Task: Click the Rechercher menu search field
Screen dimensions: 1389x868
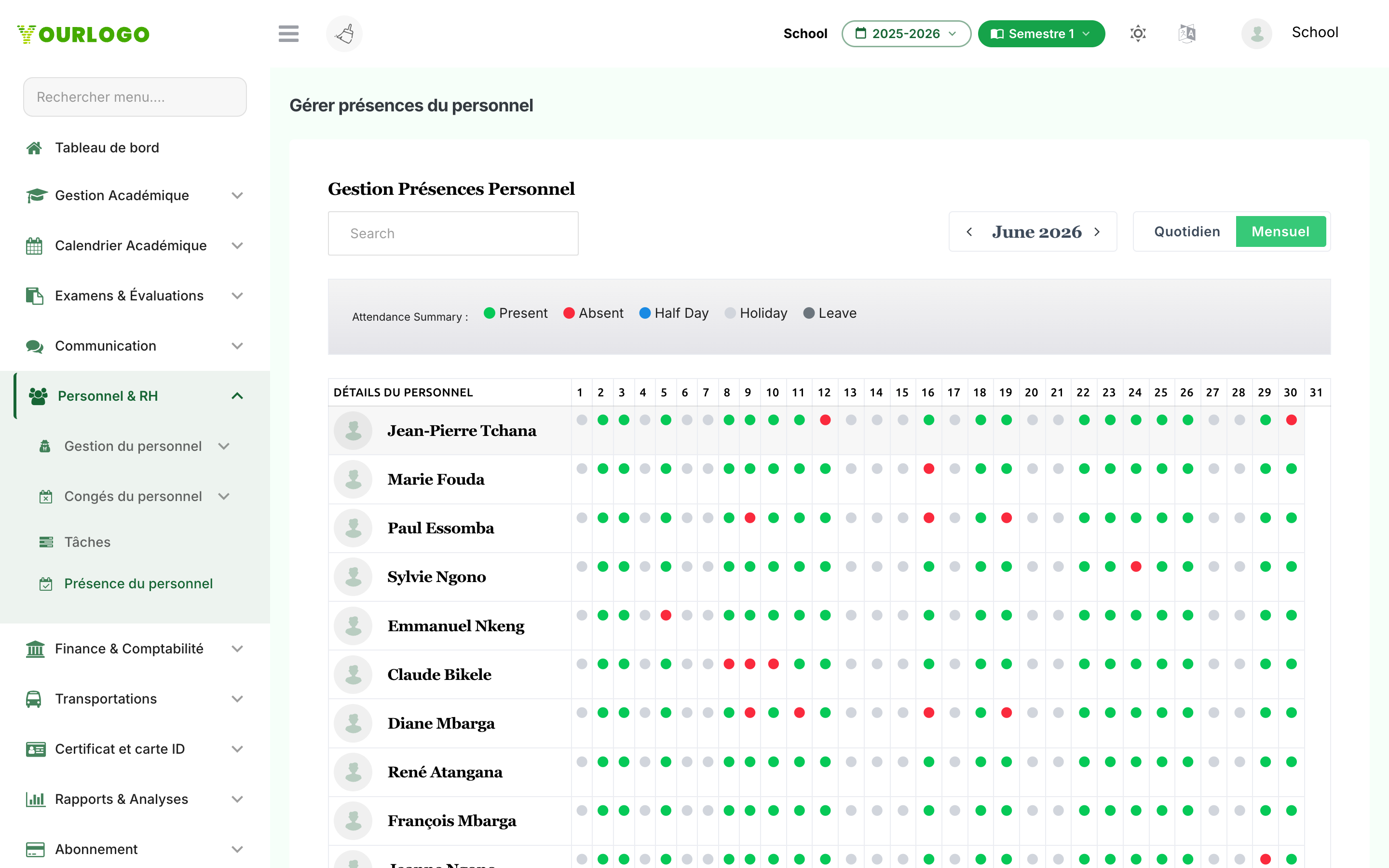Action: (x=135, y=97)
